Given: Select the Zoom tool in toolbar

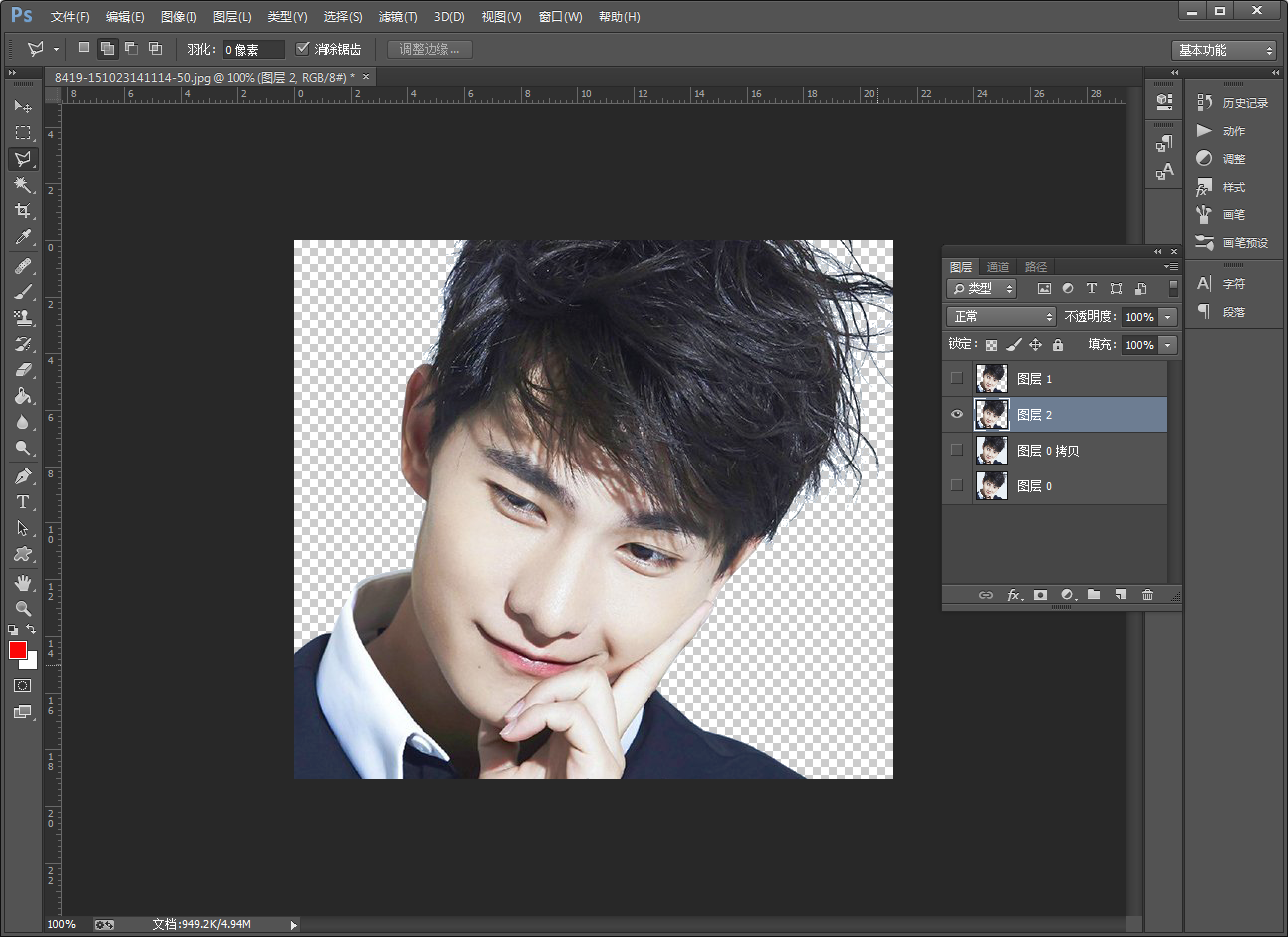Looking at the screenshot, I should pos(23,608).
